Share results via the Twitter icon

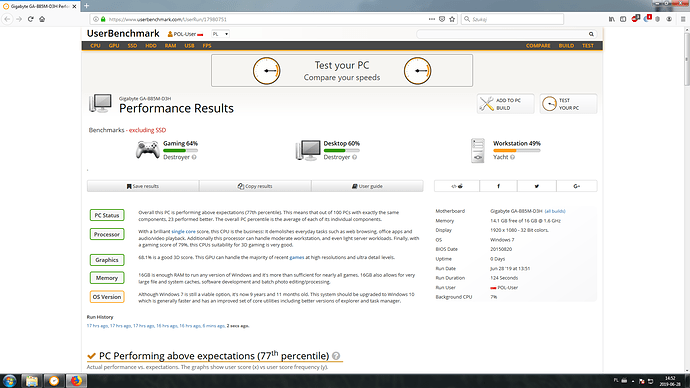click(x=536, y=186)
